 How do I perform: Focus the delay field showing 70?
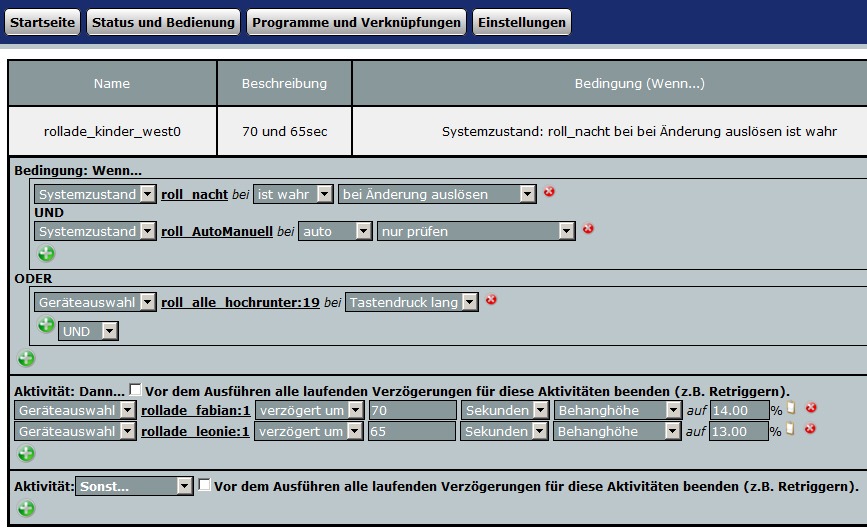point(412,410)
